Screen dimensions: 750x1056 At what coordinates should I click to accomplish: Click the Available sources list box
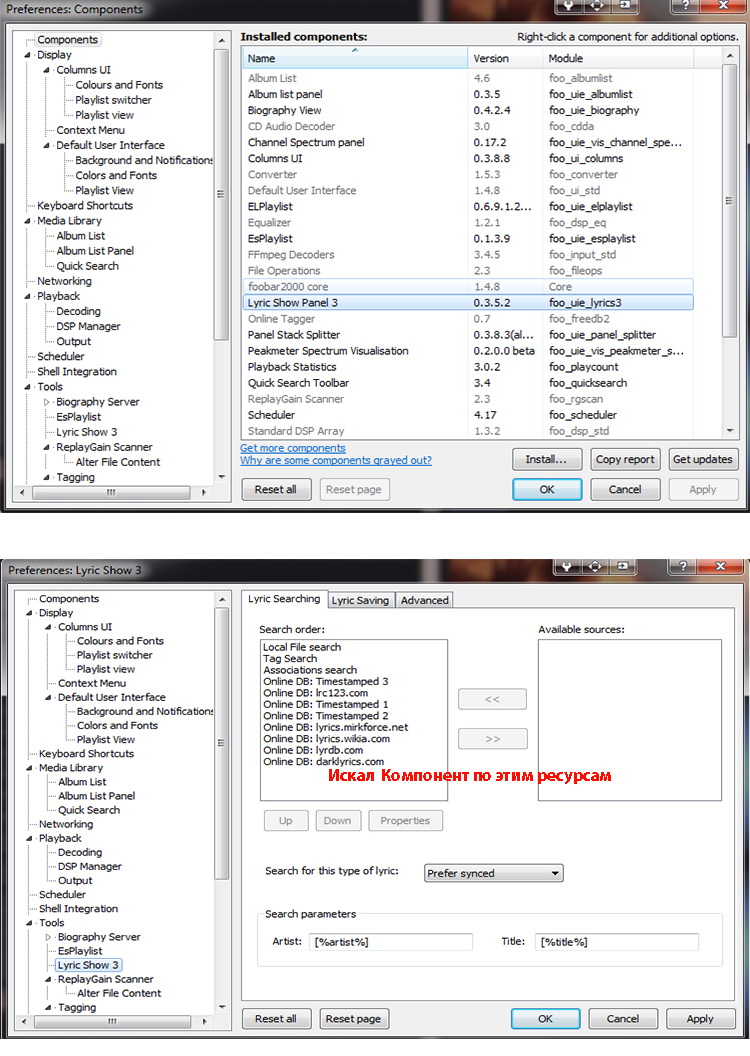[x=630, y=720]
